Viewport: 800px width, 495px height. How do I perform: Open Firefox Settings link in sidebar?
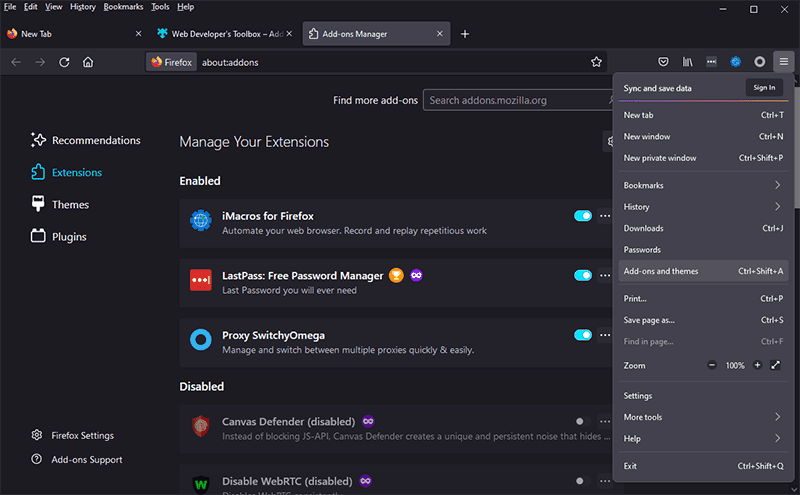coord(72,435)
